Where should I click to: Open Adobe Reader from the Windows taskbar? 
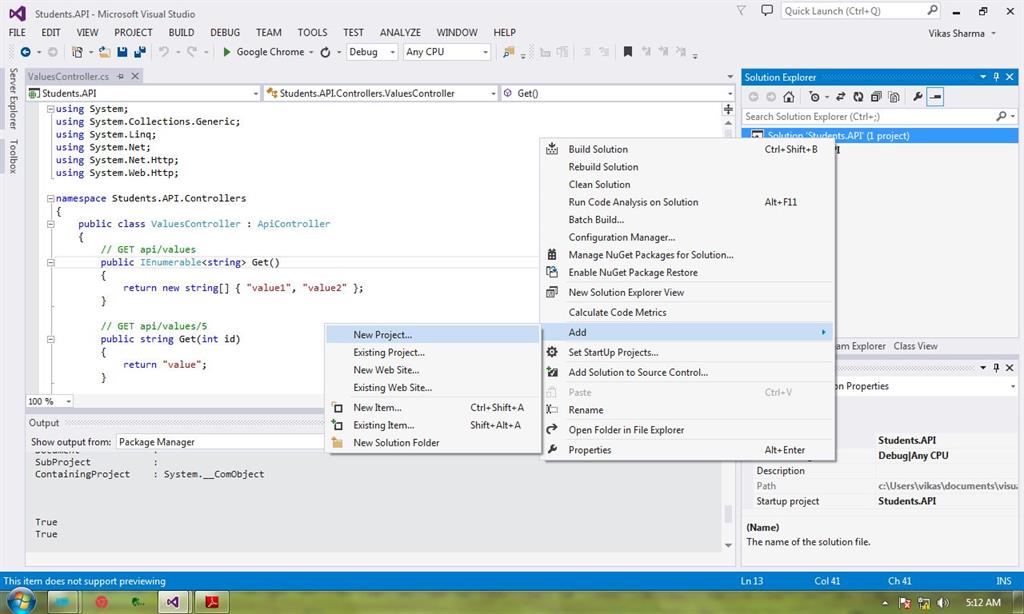click(x=212, y=602)
